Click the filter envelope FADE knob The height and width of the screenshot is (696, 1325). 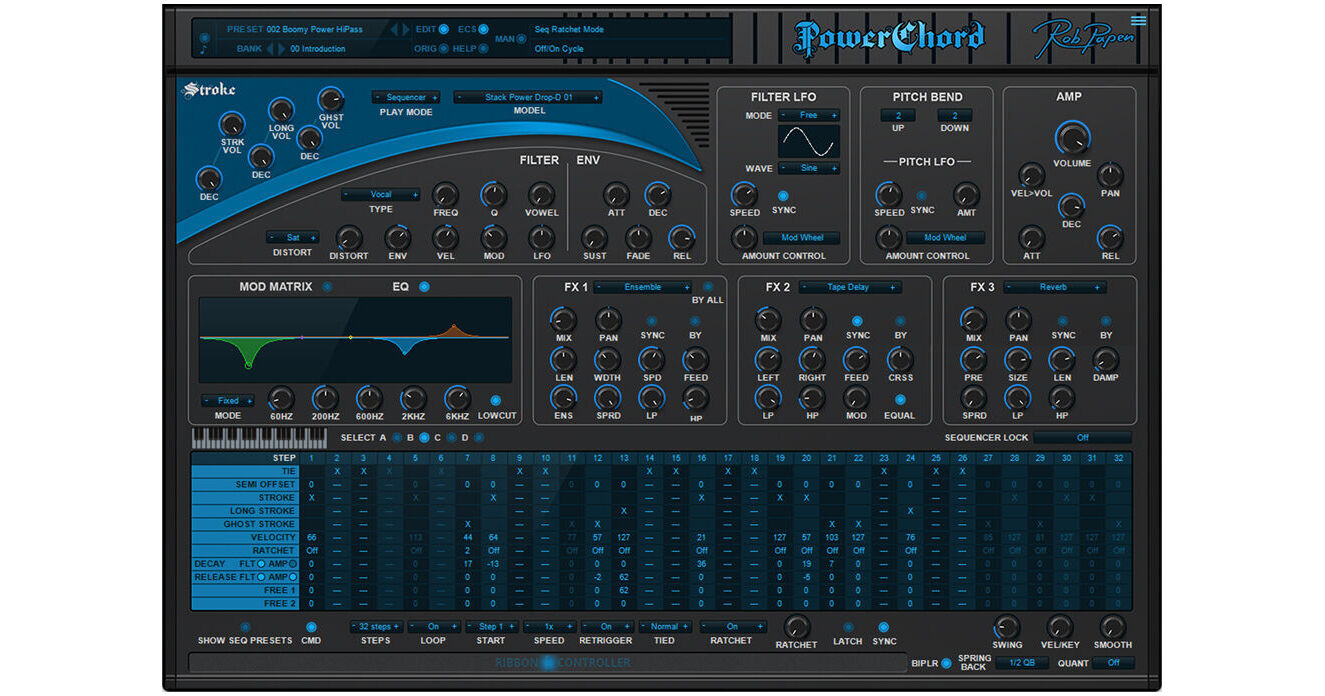tap(638, 238)
